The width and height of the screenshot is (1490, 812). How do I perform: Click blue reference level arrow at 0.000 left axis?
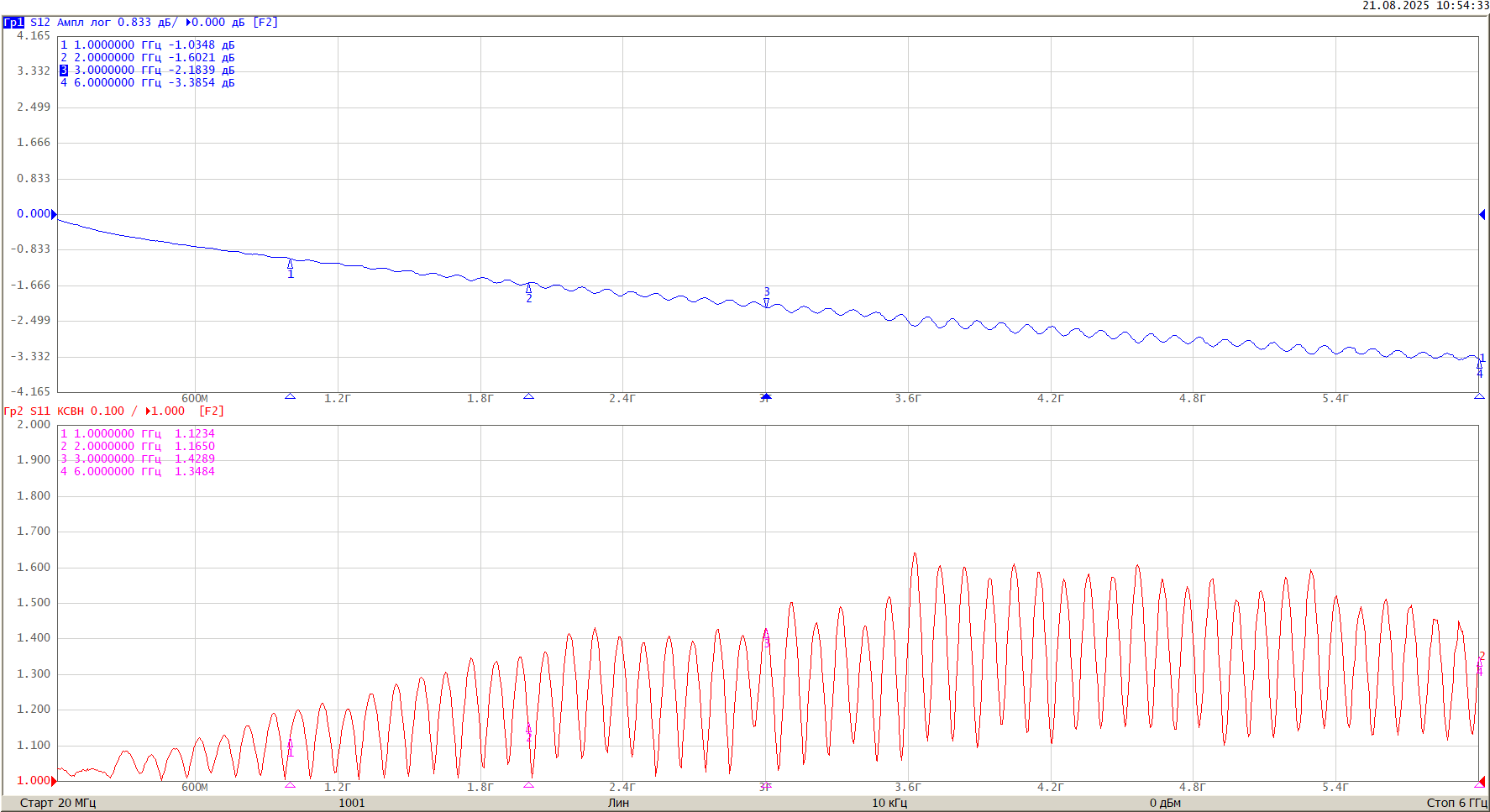54,214
